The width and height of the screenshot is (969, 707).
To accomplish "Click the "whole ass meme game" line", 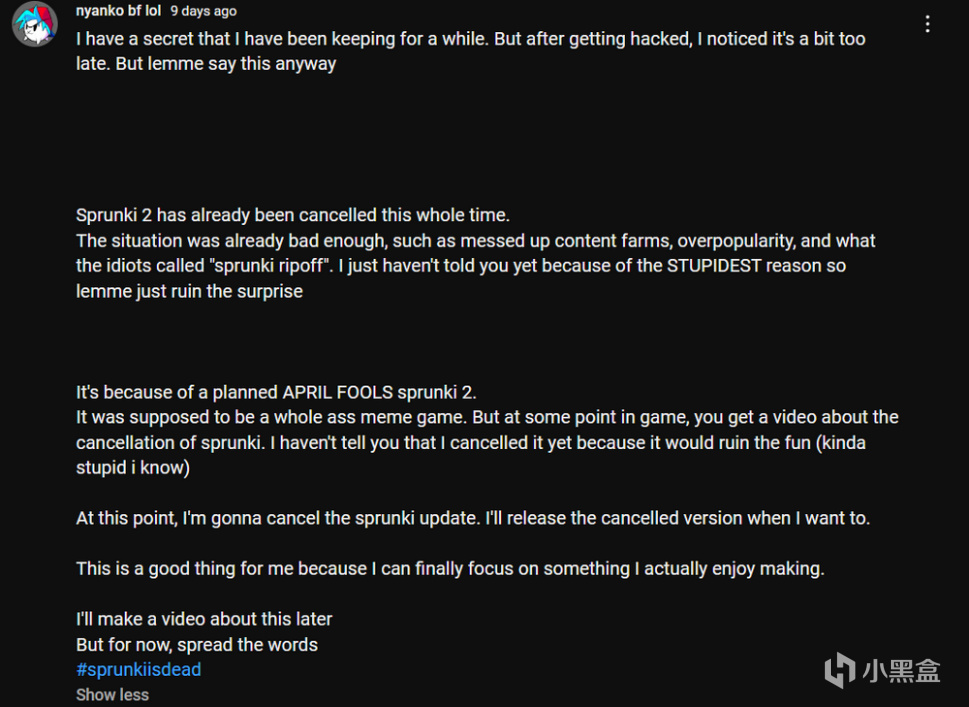I will 487,417.
